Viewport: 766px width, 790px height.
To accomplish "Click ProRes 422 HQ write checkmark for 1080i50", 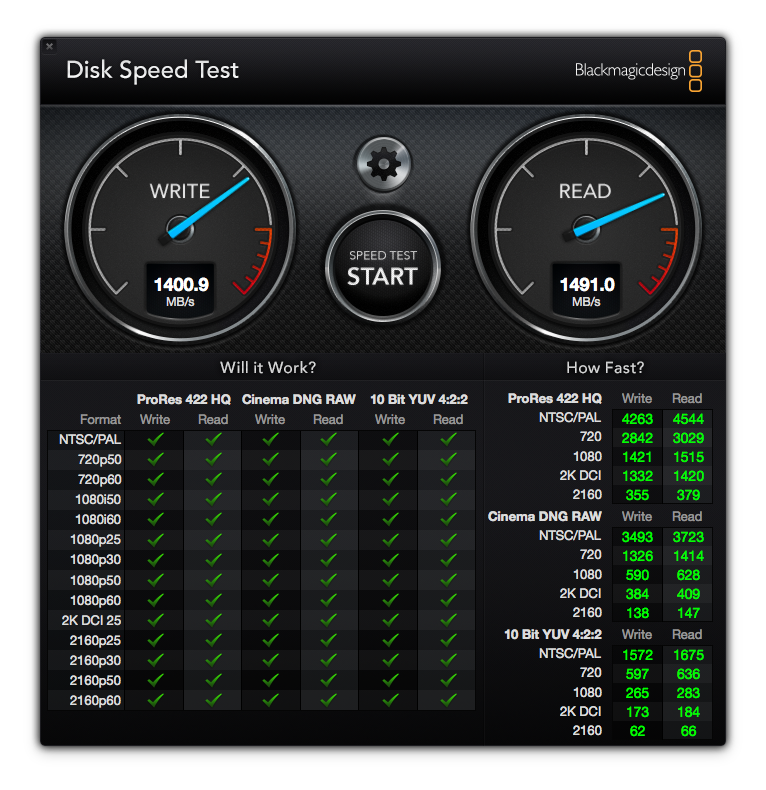I will [155, 499].
